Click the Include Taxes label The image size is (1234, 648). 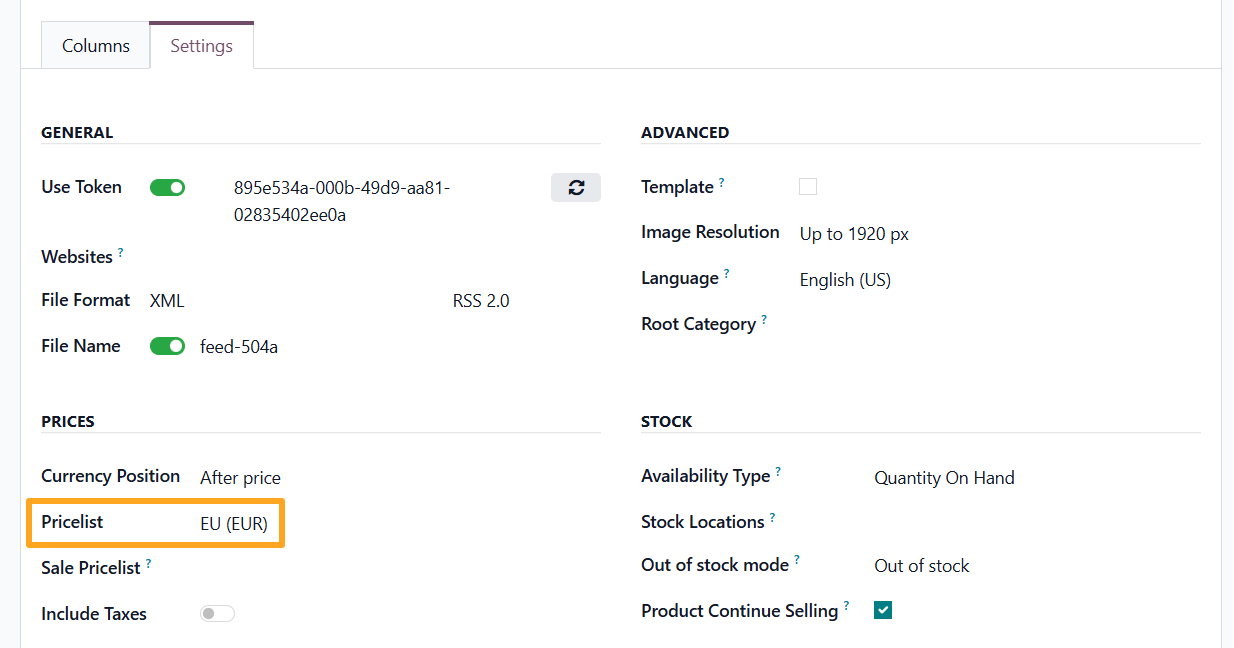(94, 614)
